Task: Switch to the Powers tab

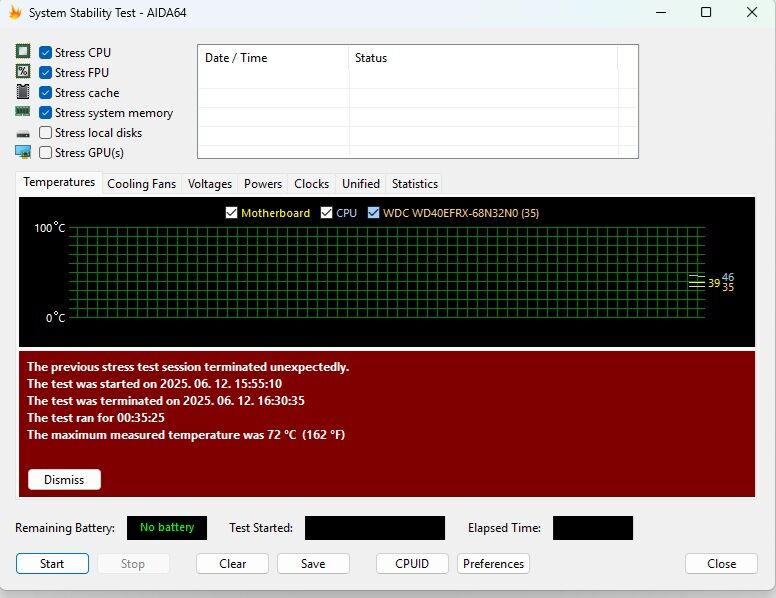Action: tap(263, 184)
